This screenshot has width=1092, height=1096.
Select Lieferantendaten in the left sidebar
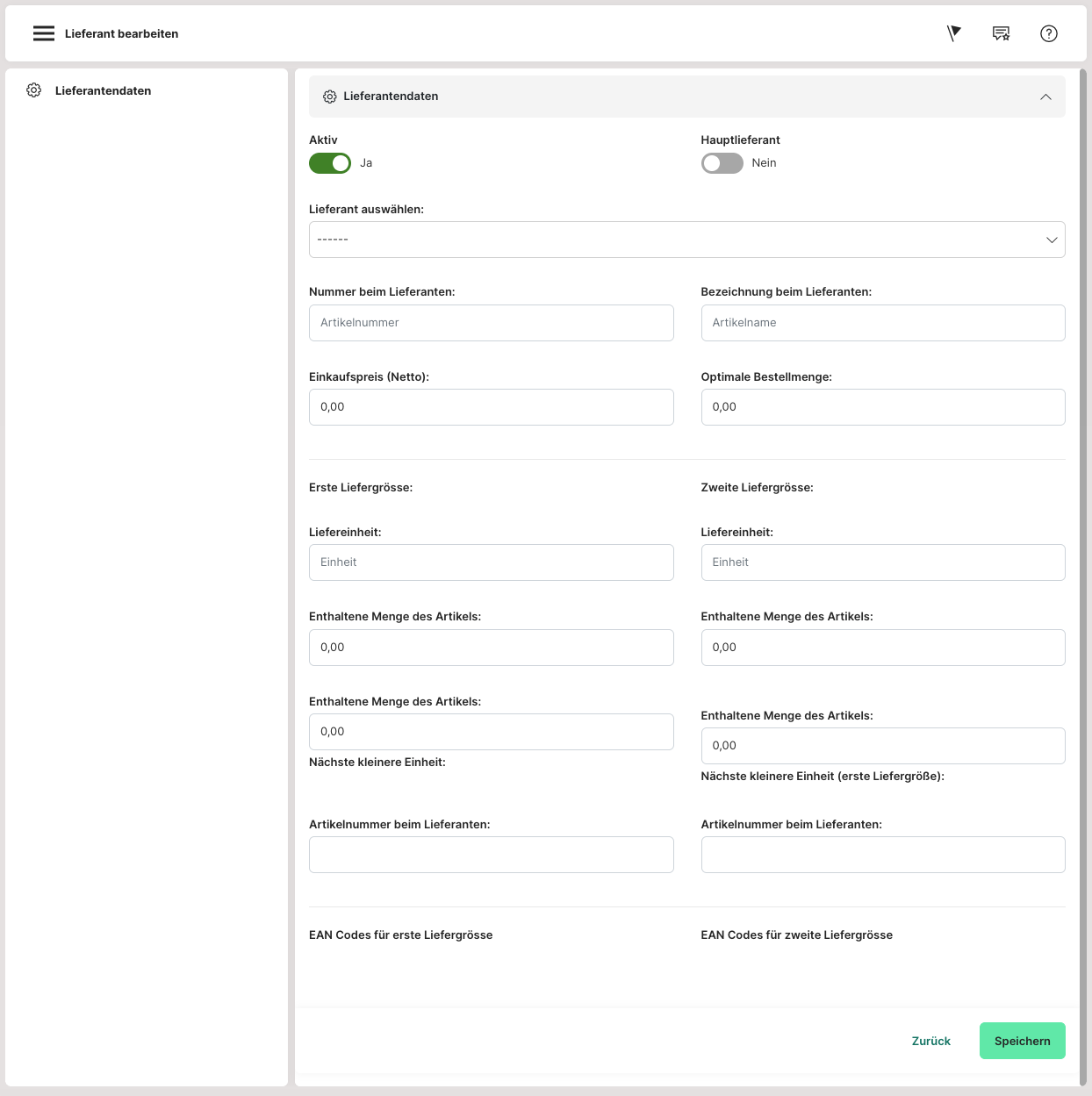coord(103,90)
